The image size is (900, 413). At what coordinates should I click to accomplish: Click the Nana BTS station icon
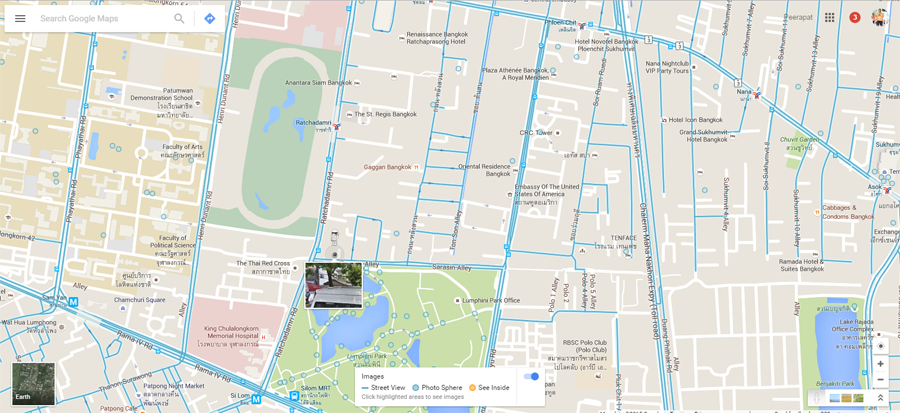click(x=757, y=95)
